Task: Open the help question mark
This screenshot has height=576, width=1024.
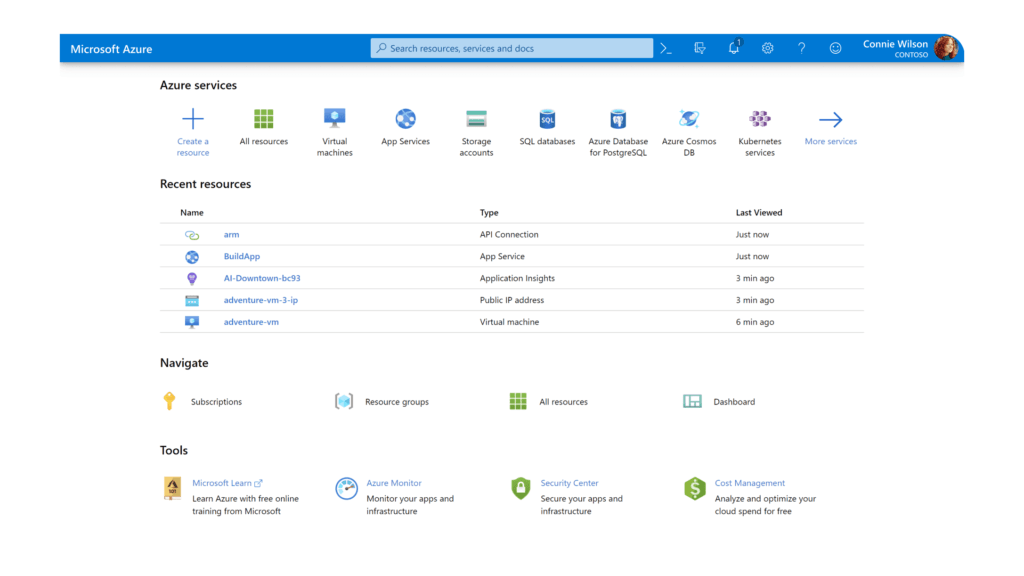Action: coord(801,48)
